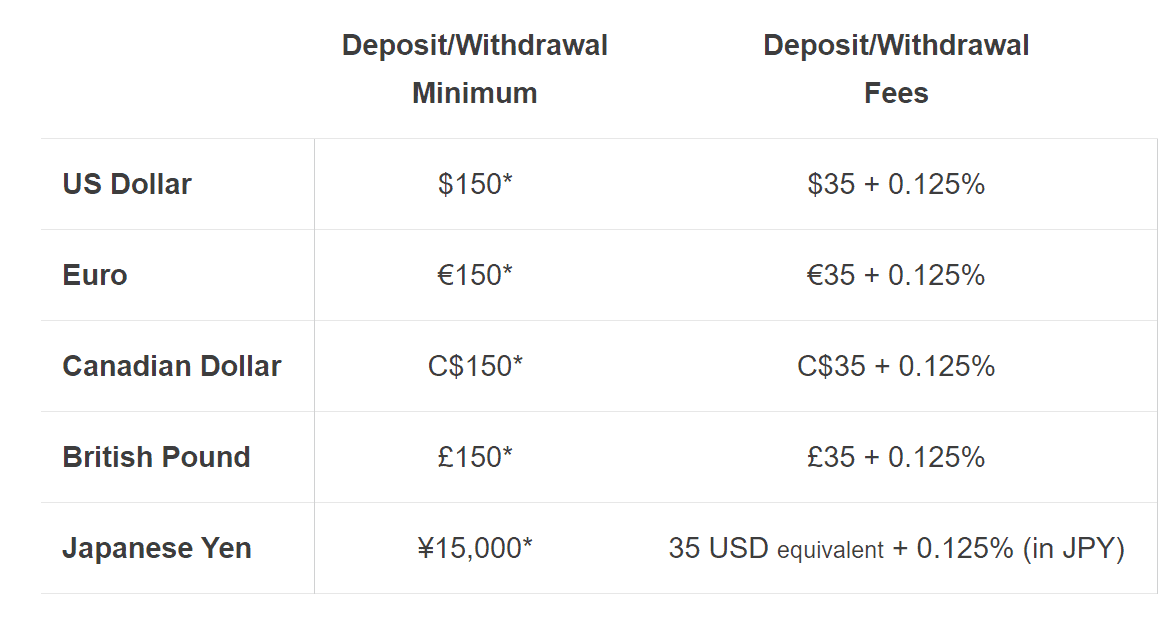Click the word Fees in header

(896, 93)
